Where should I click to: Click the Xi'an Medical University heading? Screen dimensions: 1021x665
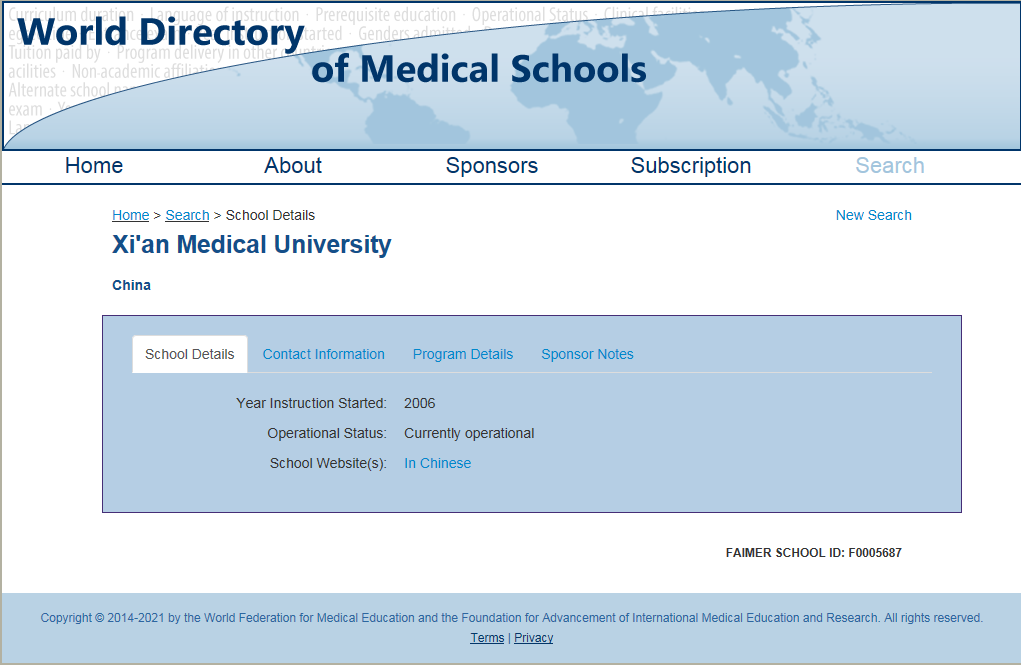[251, 244]
